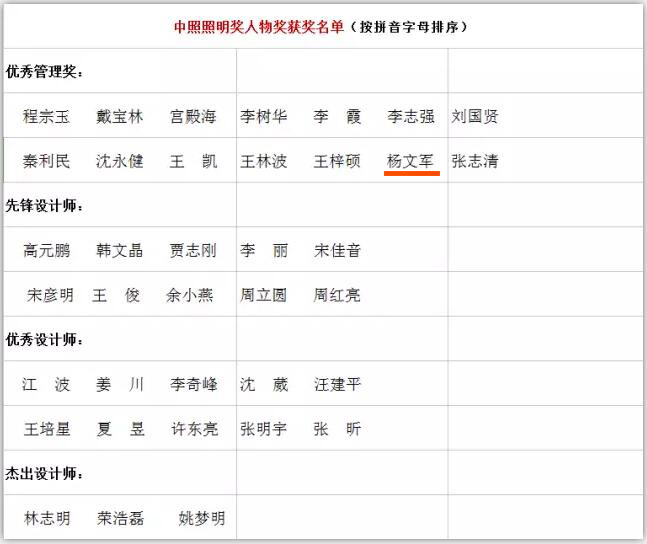Select the name 张志清

[475, 161]
